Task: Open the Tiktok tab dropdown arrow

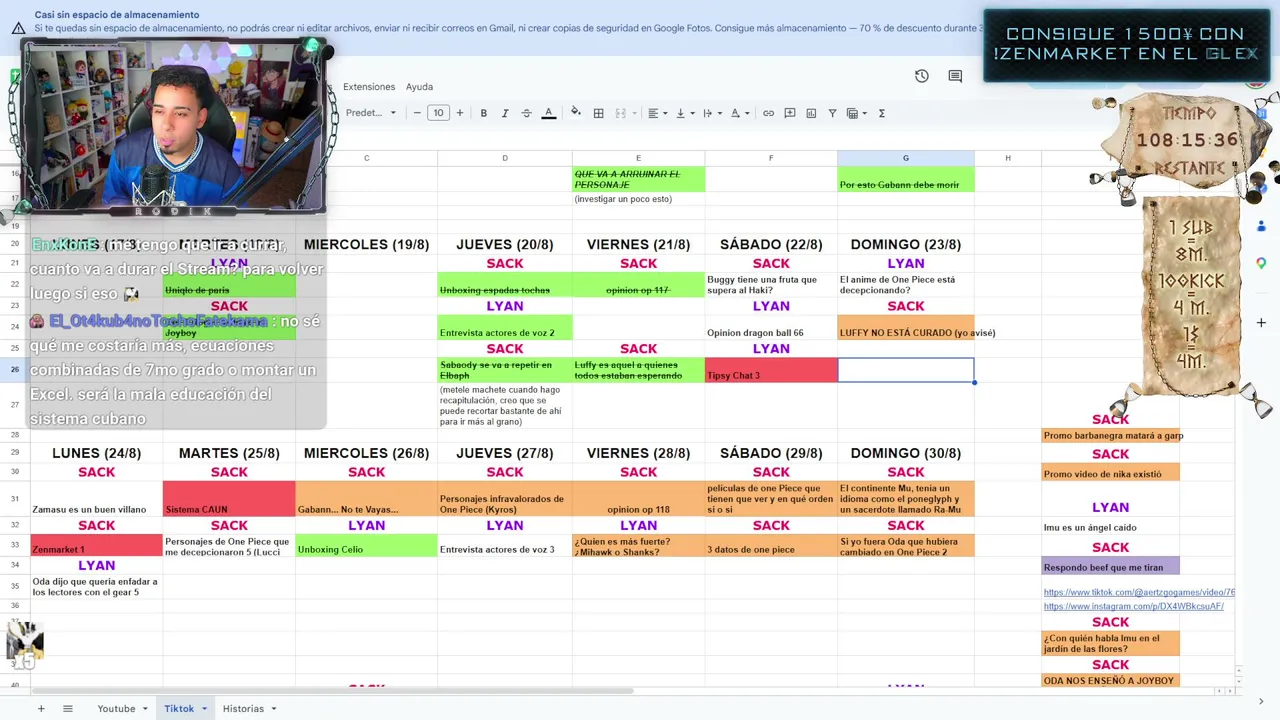Action: 204,708
